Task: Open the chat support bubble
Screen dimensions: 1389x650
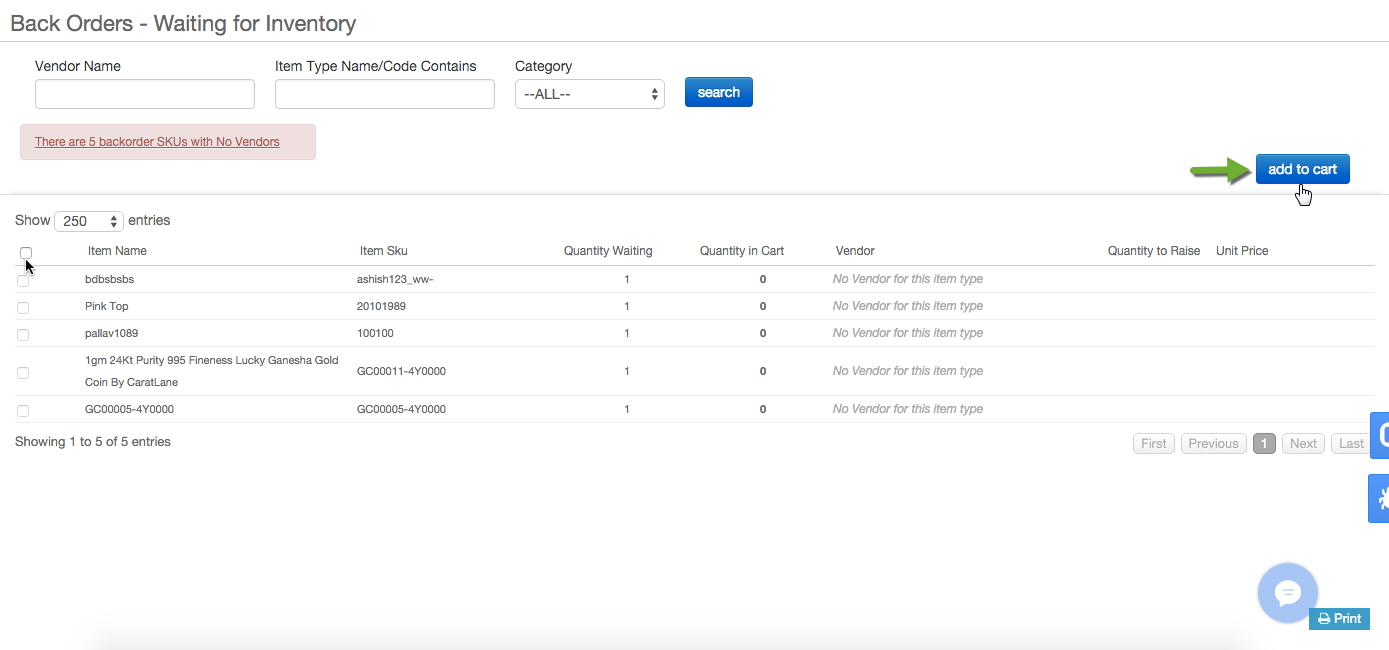Action: [1287, 592]
